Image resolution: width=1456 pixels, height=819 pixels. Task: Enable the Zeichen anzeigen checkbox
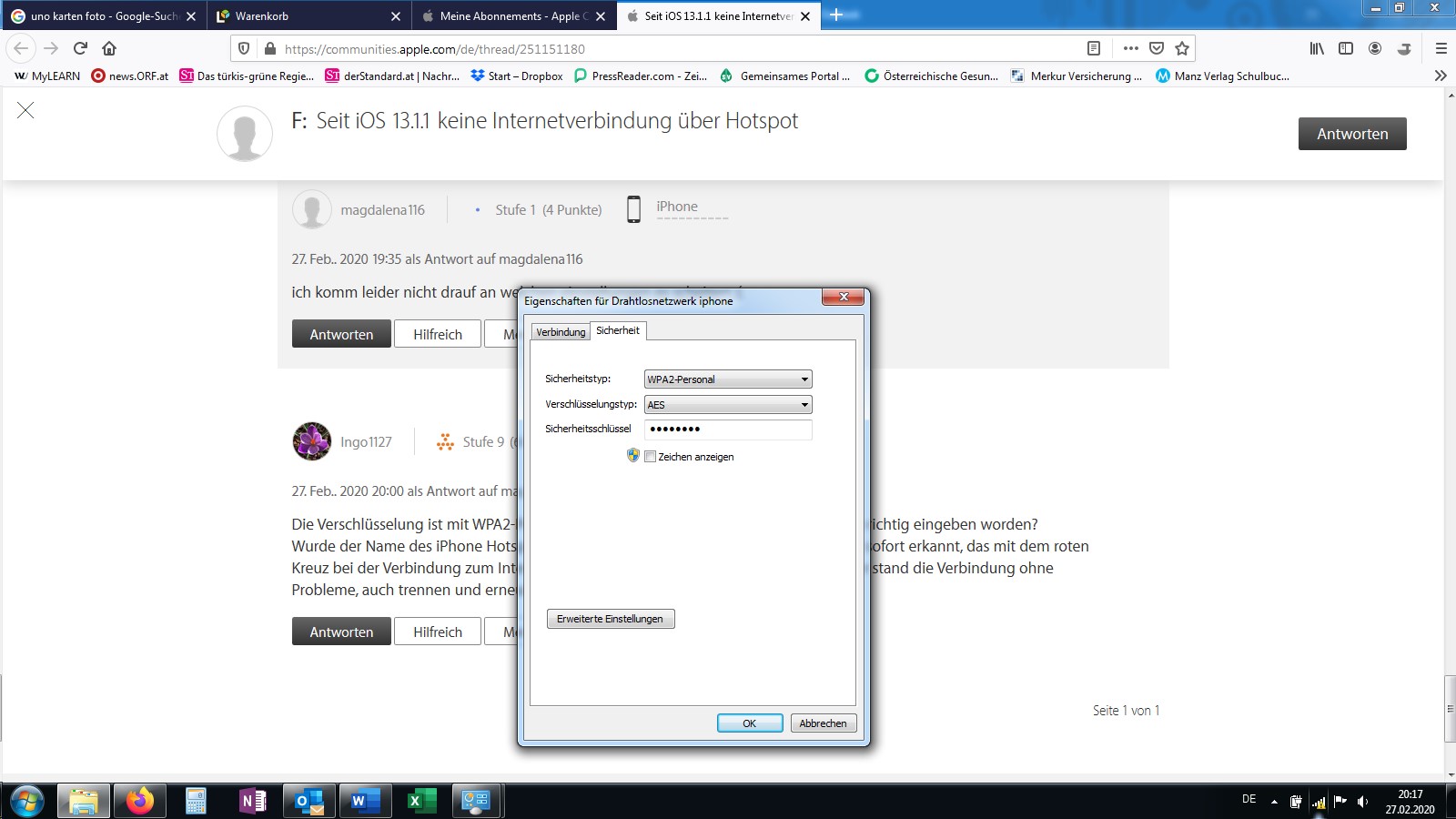click(650, 457)
